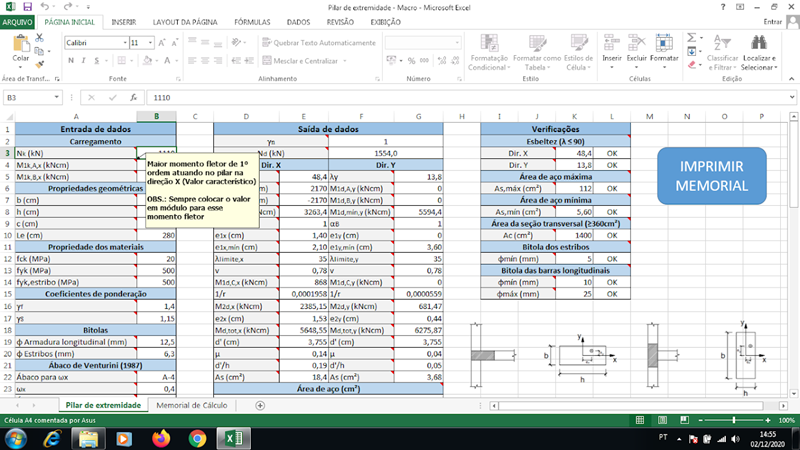Click Formatar como Tabela
Viewport: 800px width, 450px height.
537,53
